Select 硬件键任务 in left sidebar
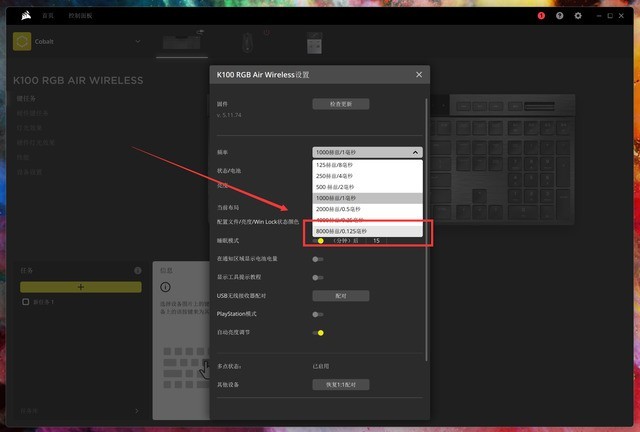 32,113
